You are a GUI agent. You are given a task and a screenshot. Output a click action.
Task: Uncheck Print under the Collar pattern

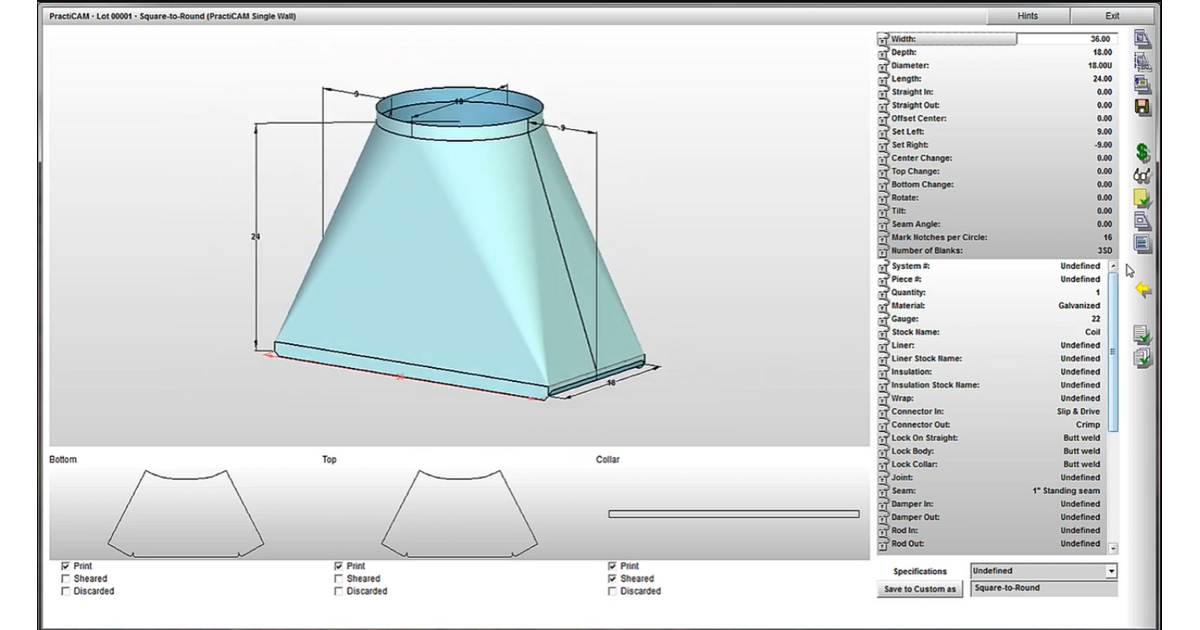click(x=613, y=566)
